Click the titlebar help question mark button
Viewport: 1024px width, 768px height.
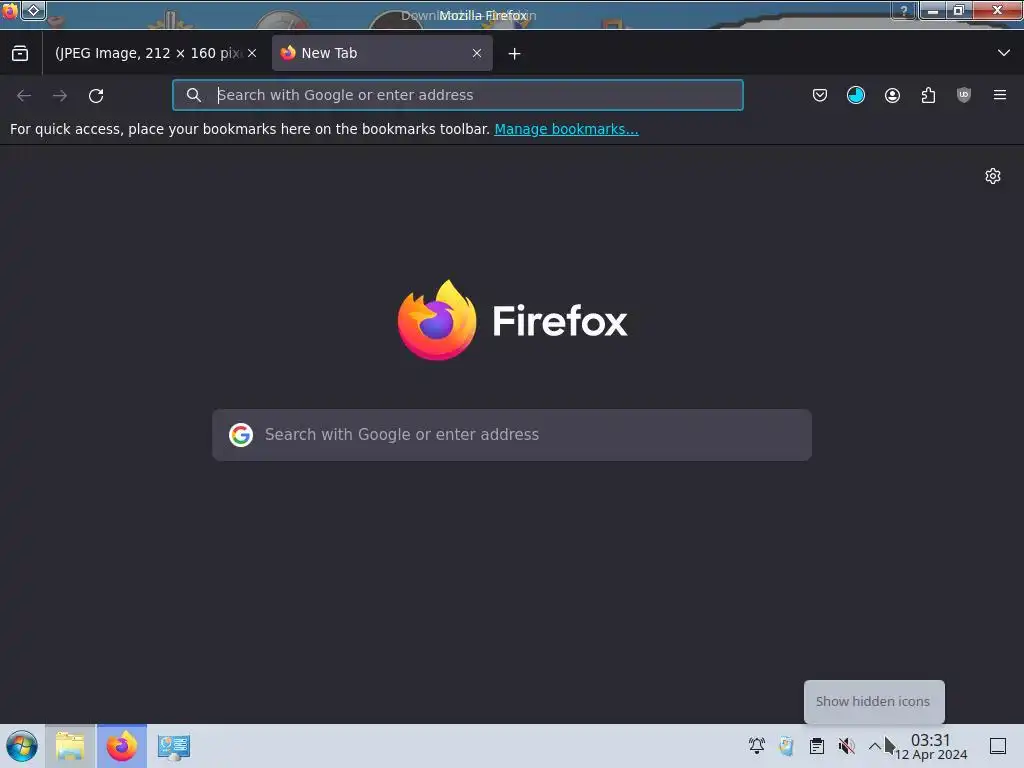tap(904, 10)
